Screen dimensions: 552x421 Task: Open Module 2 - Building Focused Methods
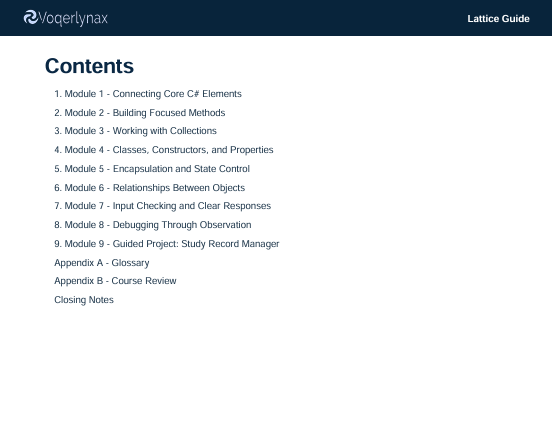pos(140,113)
